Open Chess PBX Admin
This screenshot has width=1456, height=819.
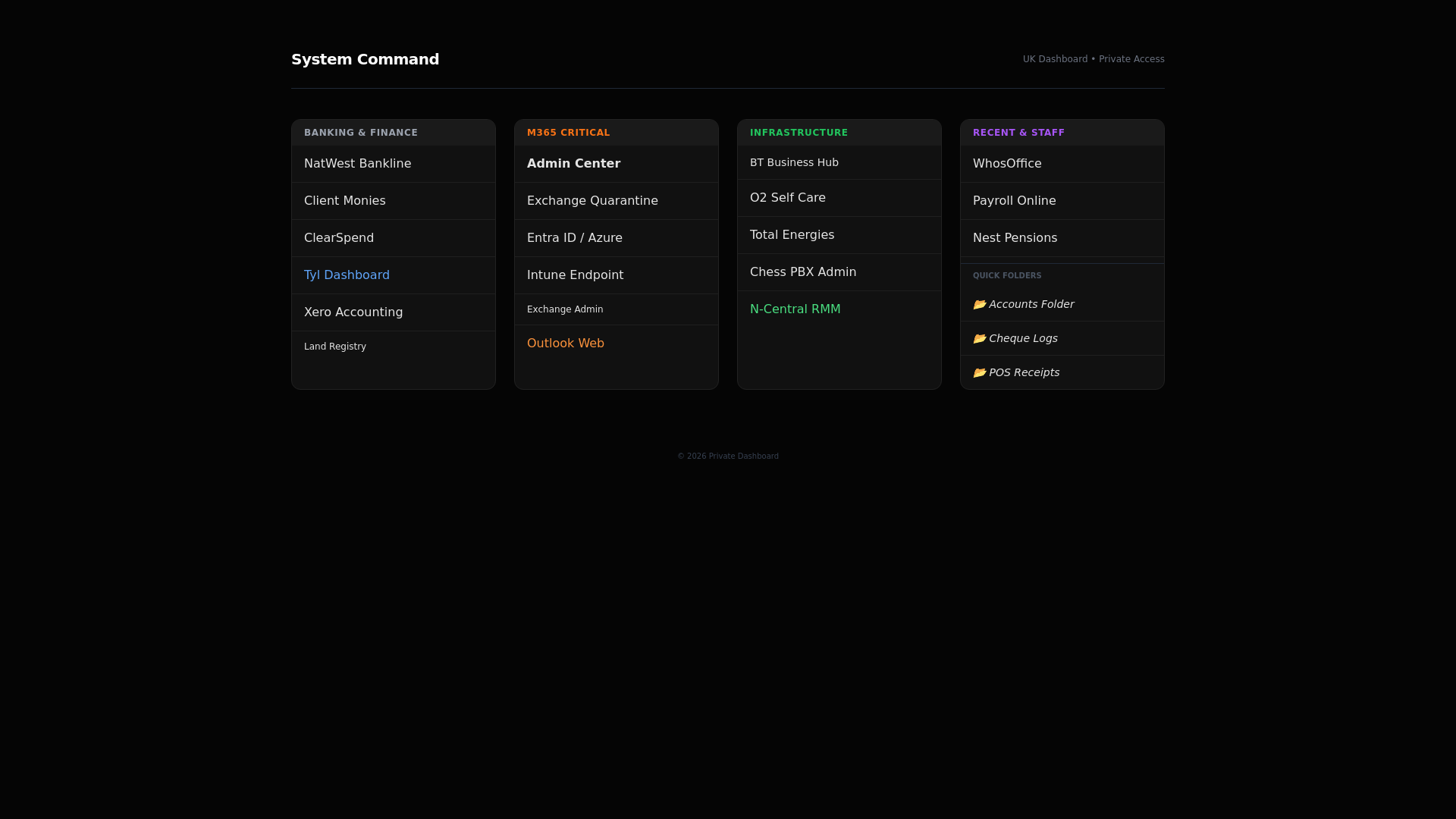(x=839, y=272)
